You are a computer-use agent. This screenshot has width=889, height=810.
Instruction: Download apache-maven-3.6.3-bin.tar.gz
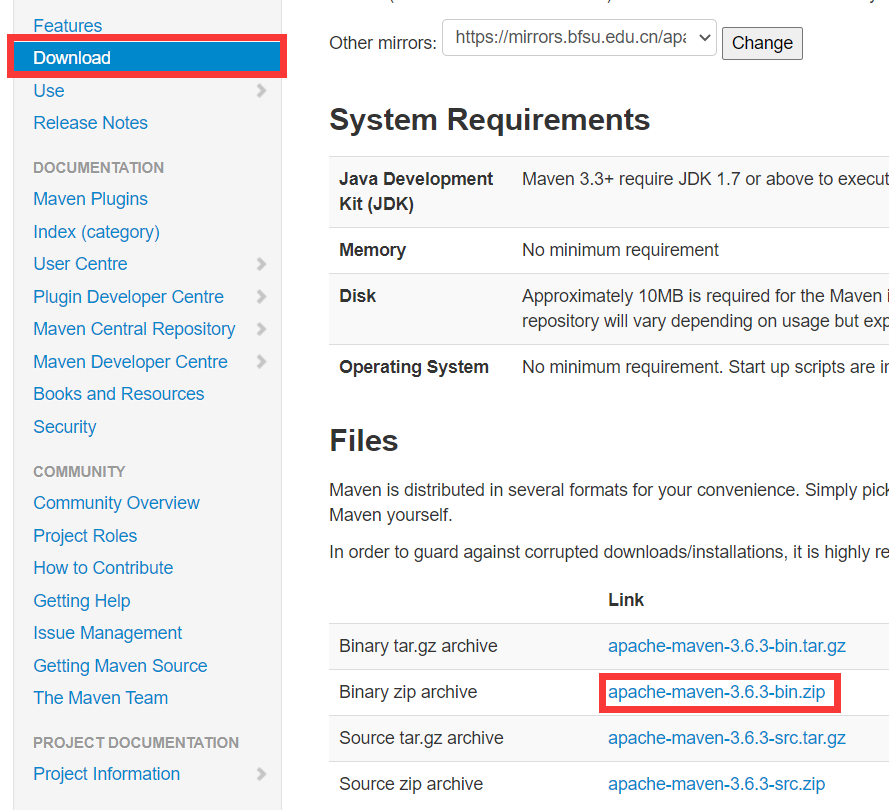pos(727,646)
